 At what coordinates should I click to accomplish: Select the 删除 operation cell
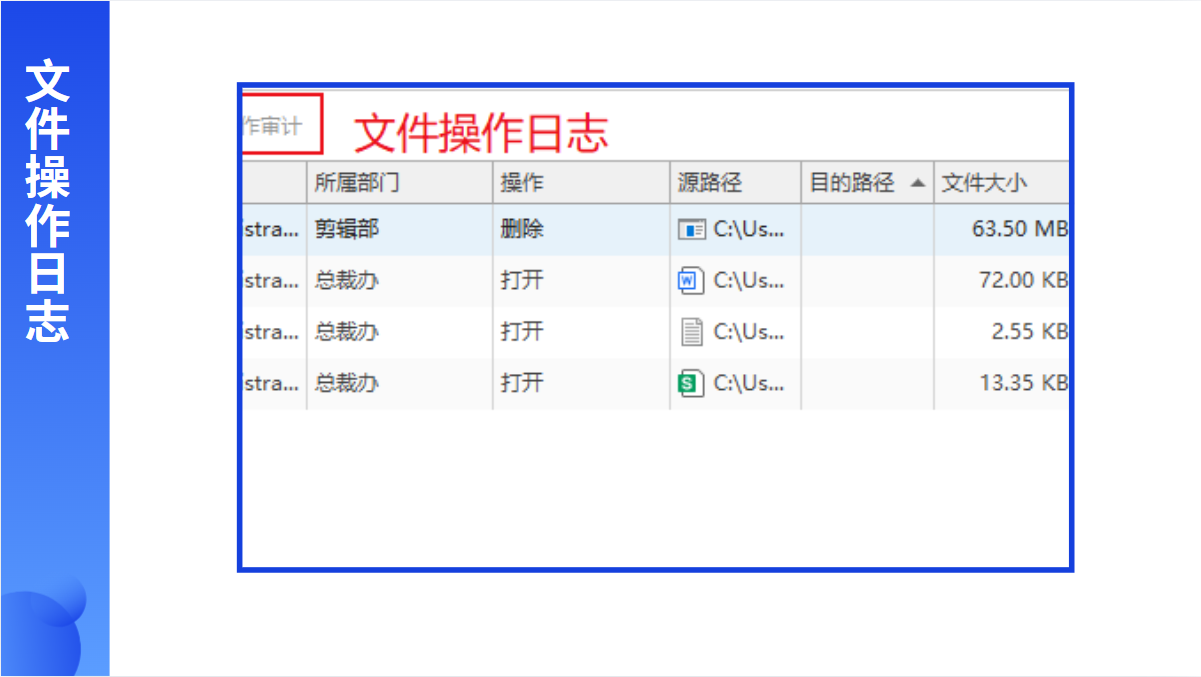[x=522, y=230]
